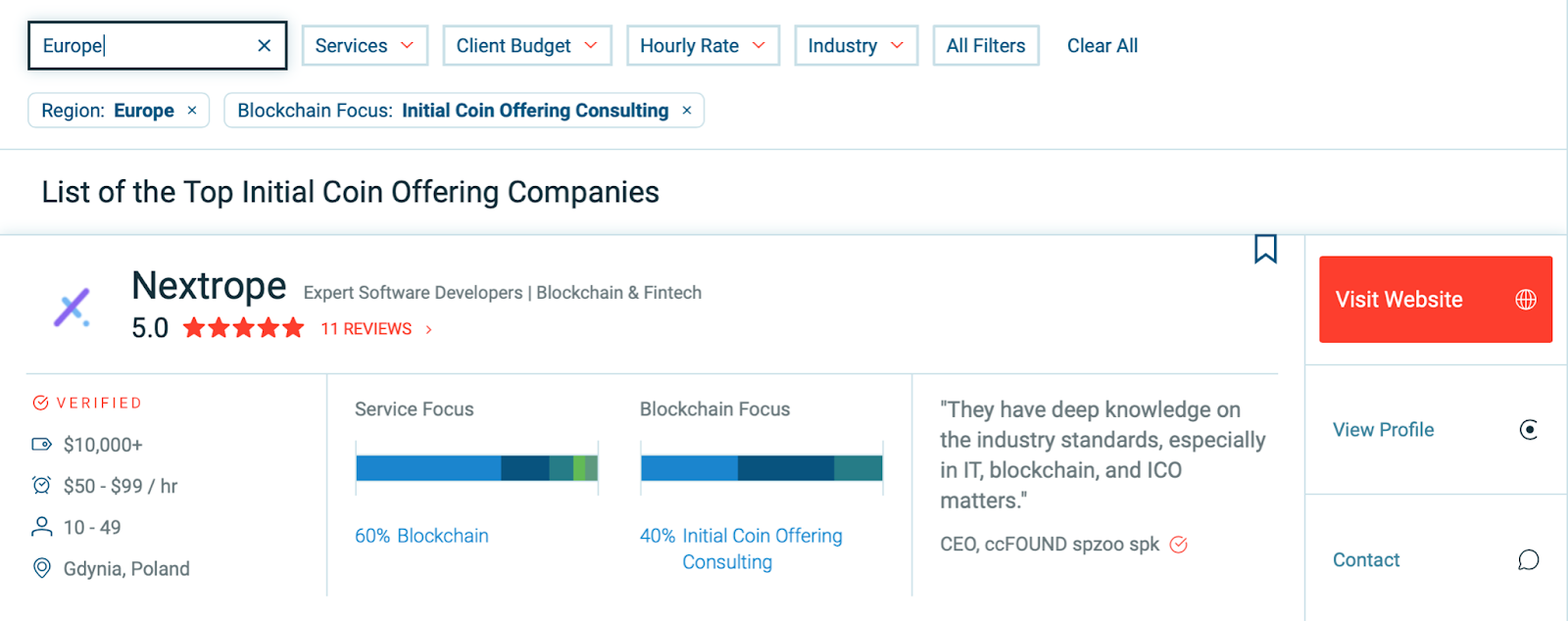
Task: Select the green Service Focus bar segment
Action: coord(579,468)
